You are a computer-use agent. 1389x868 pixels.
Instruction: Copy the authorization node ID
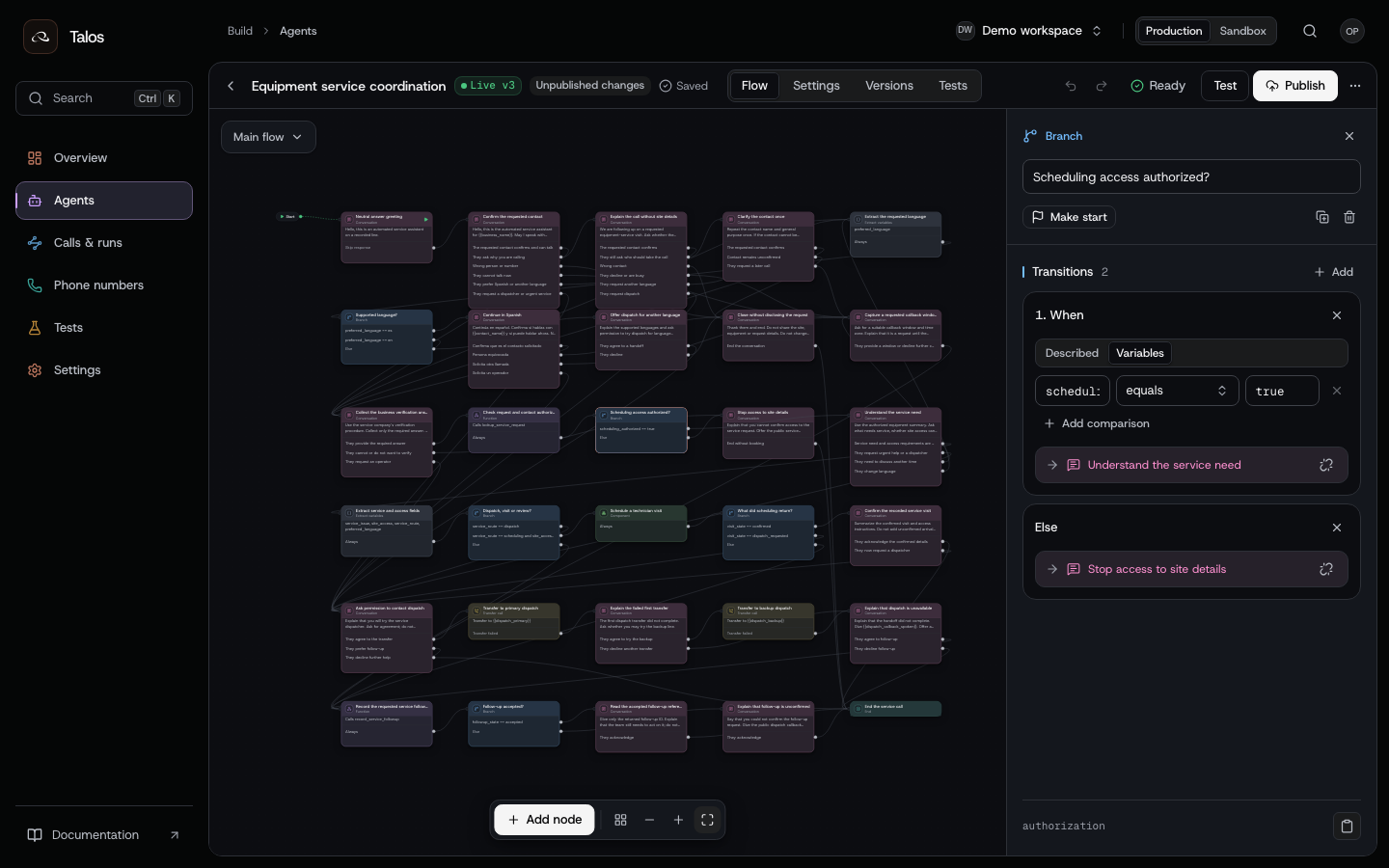coord(1348,826)
